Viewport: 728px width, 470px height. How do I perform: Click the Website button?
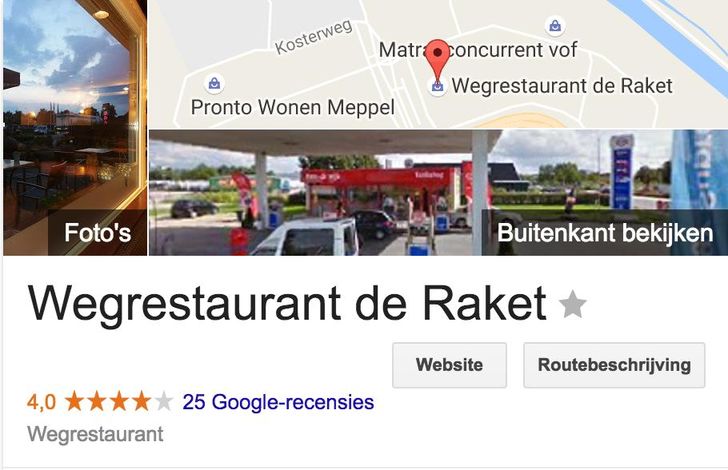(x=449, y=365)
